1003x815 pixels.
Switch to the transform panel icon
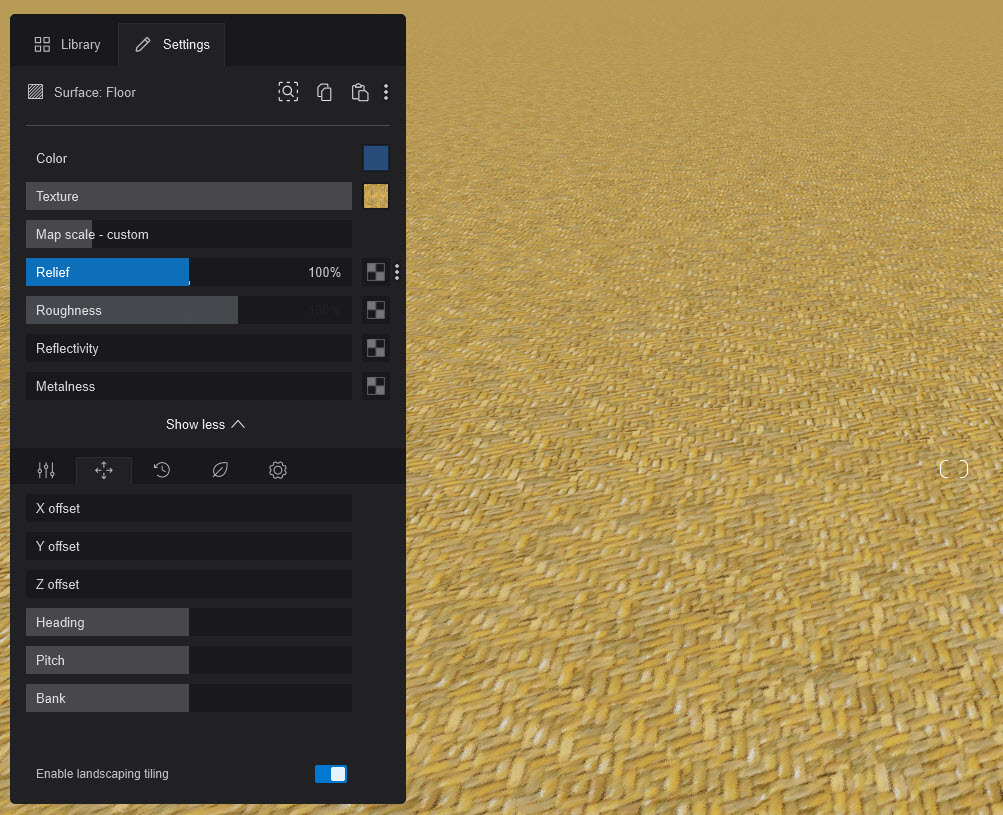coord(104,469)
